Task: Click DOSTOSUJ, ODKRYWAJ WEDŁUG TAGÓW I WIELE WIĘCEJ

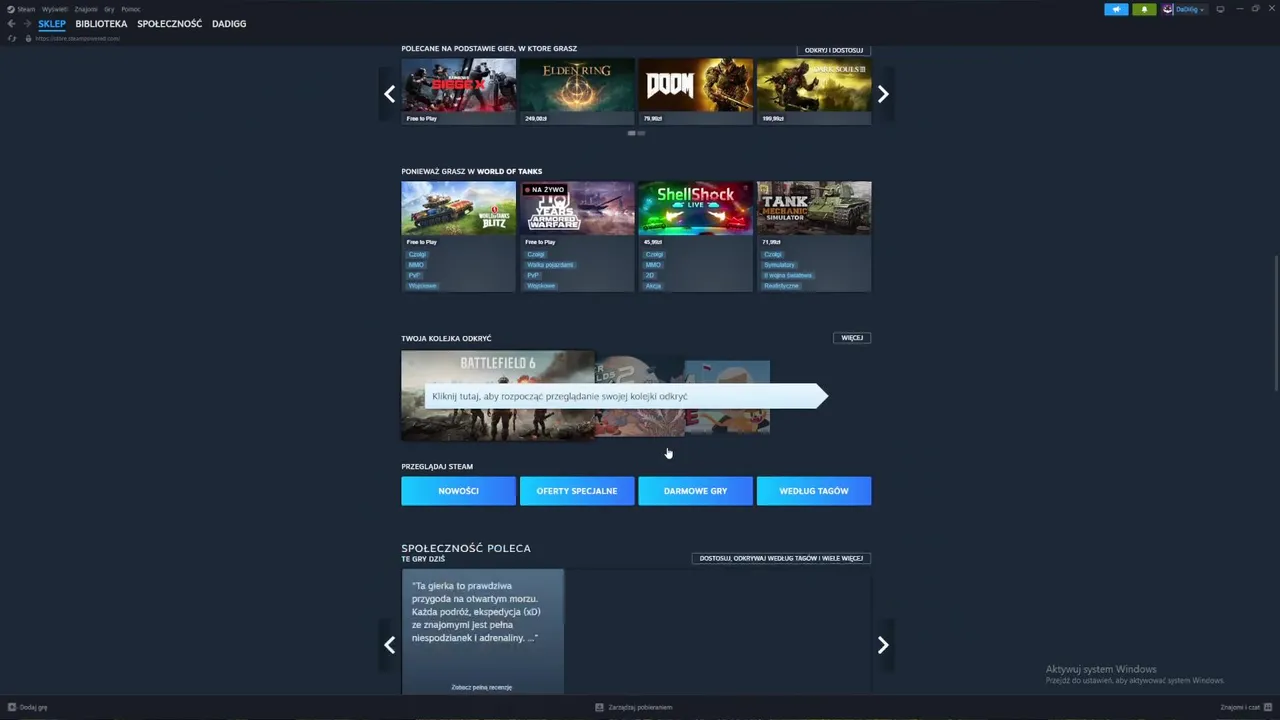Action: point(781,558)
